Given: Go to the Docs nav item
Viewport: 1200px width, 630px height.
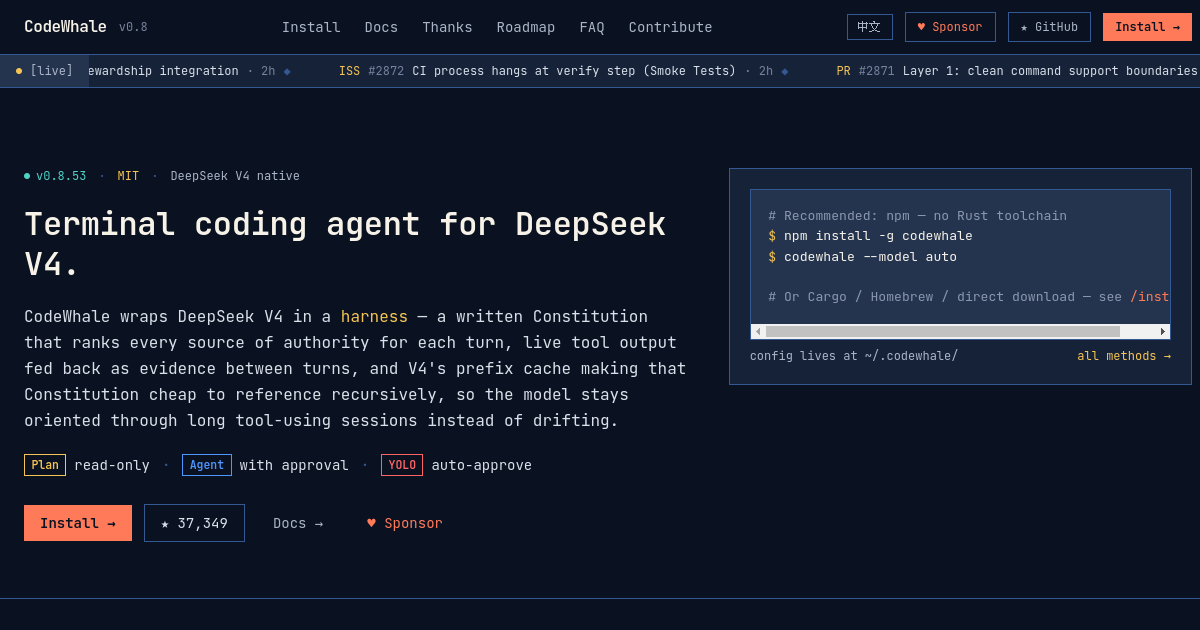Looking at the screenshot, I should pyautogui.click(x=381, y=27).
